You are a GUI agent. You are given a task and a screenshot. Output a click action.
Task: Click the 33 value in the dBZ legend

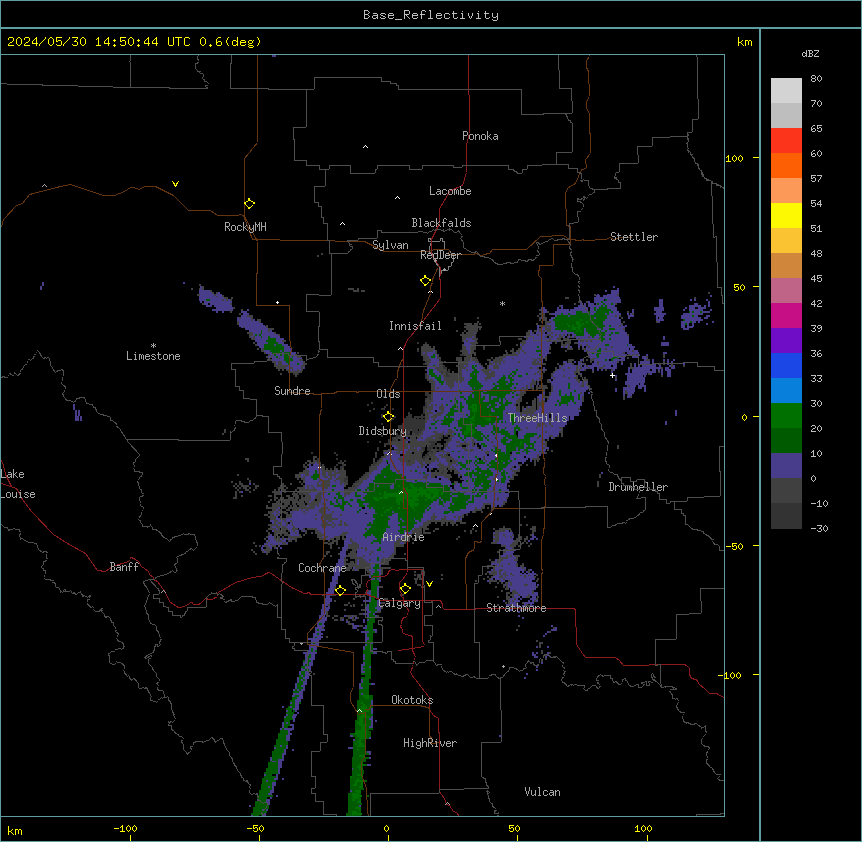[x=816, y=379]
